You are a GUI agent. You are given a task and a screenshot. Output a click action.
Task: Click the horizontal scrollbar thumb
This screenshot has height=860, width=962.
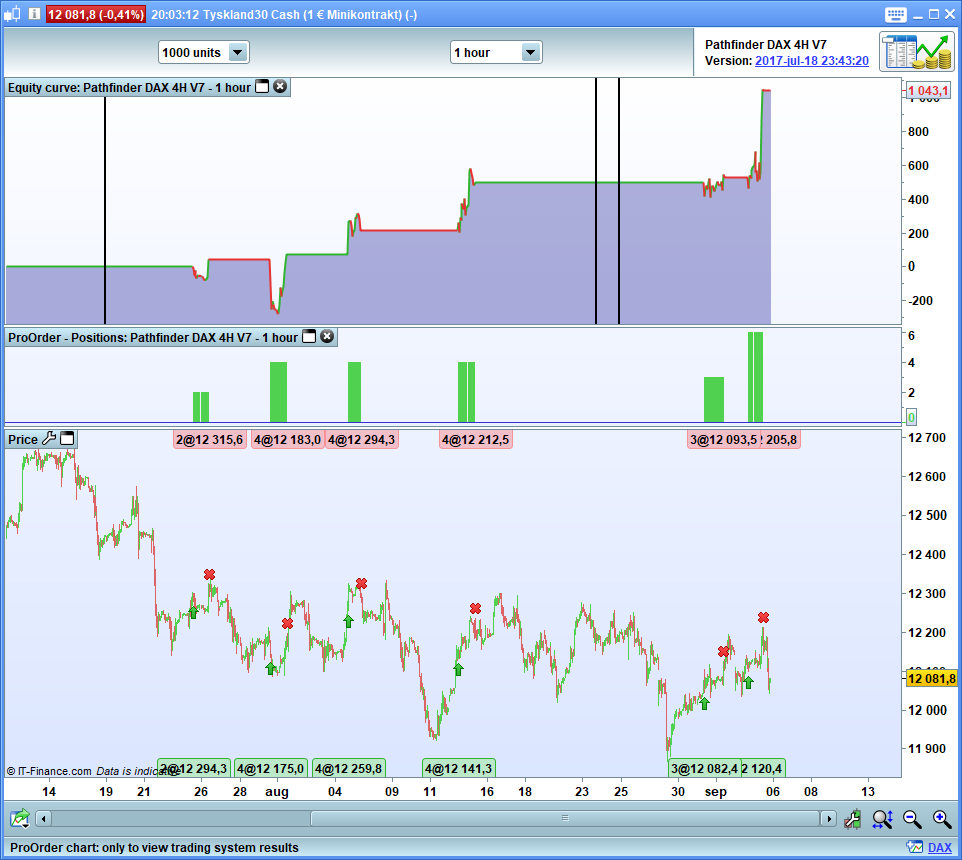pos(565,818)
